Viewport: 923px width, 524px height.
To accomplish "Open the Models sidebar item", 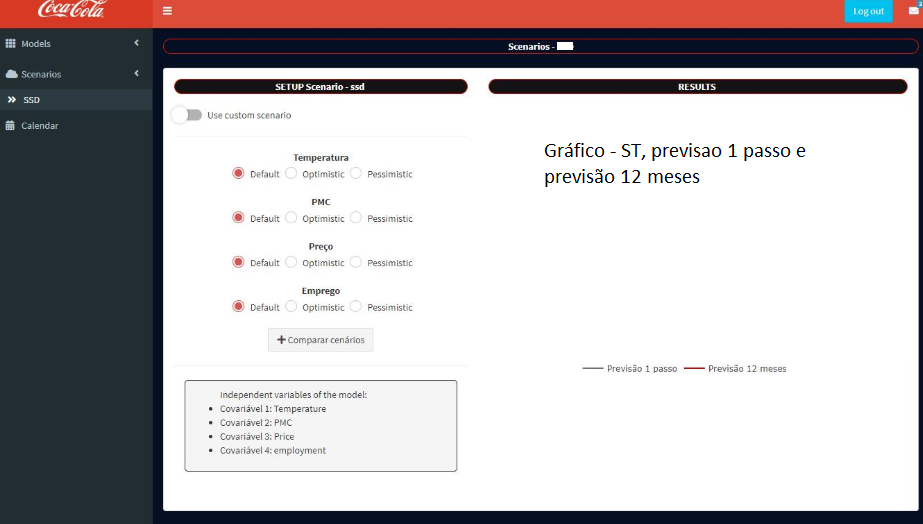I will coord(76,44).
